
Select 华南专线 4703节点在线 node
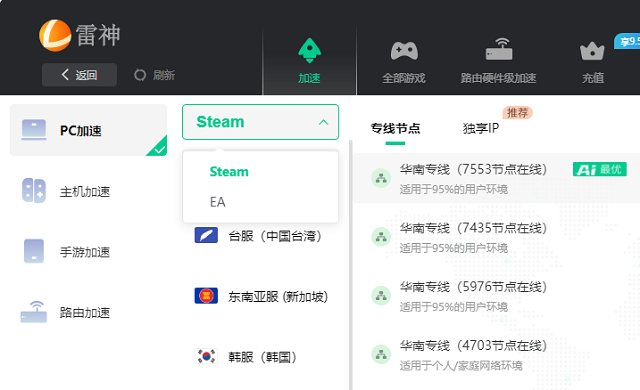(x=497, y=355)
